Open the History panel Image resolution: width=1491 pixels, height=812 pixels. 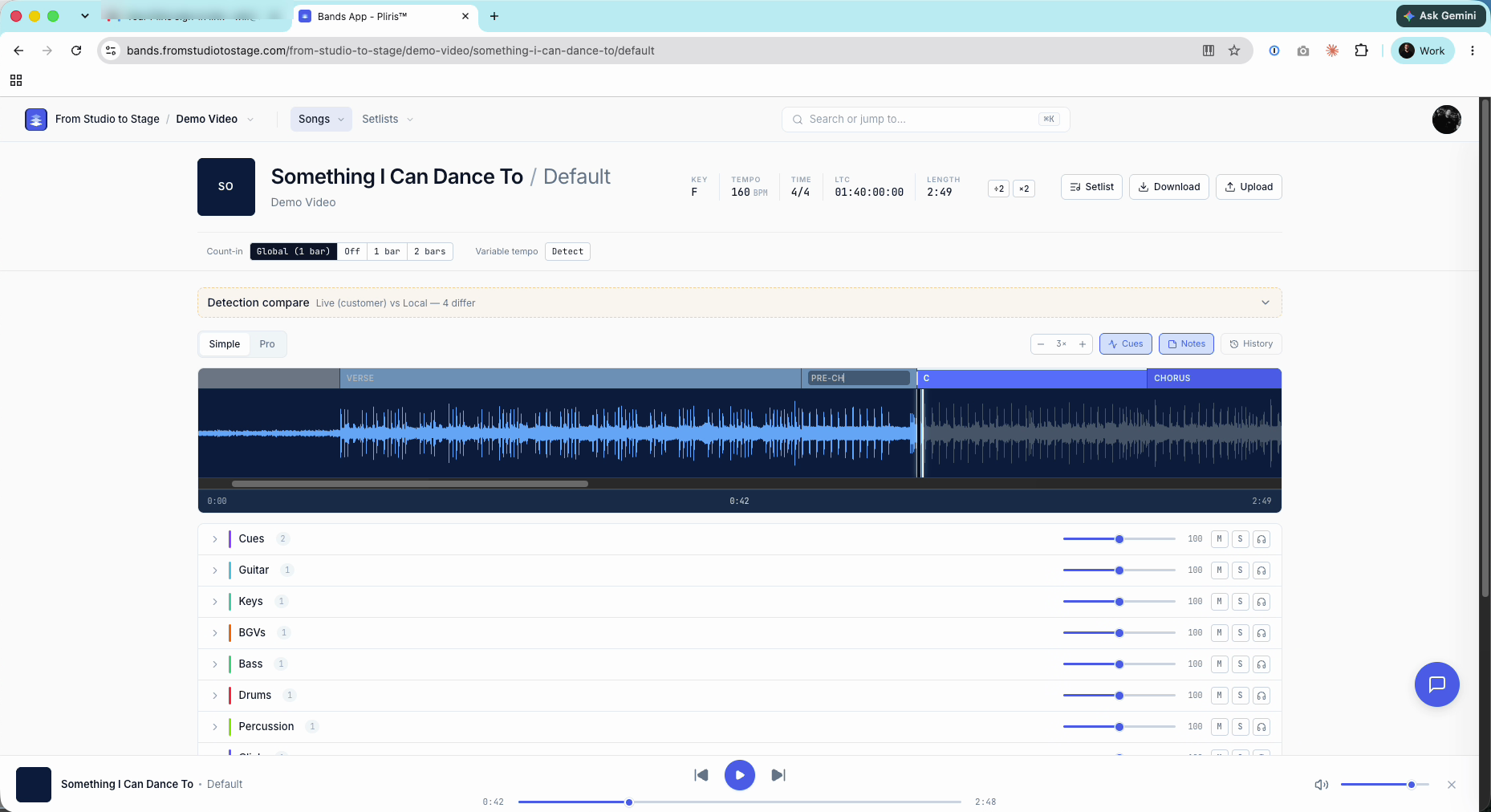1252,344
